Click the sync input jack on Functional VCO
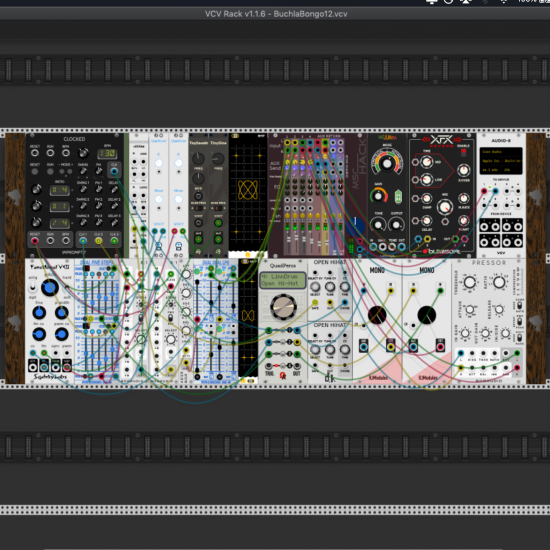Viewport: 550px width, 550px height. (55, 353)
